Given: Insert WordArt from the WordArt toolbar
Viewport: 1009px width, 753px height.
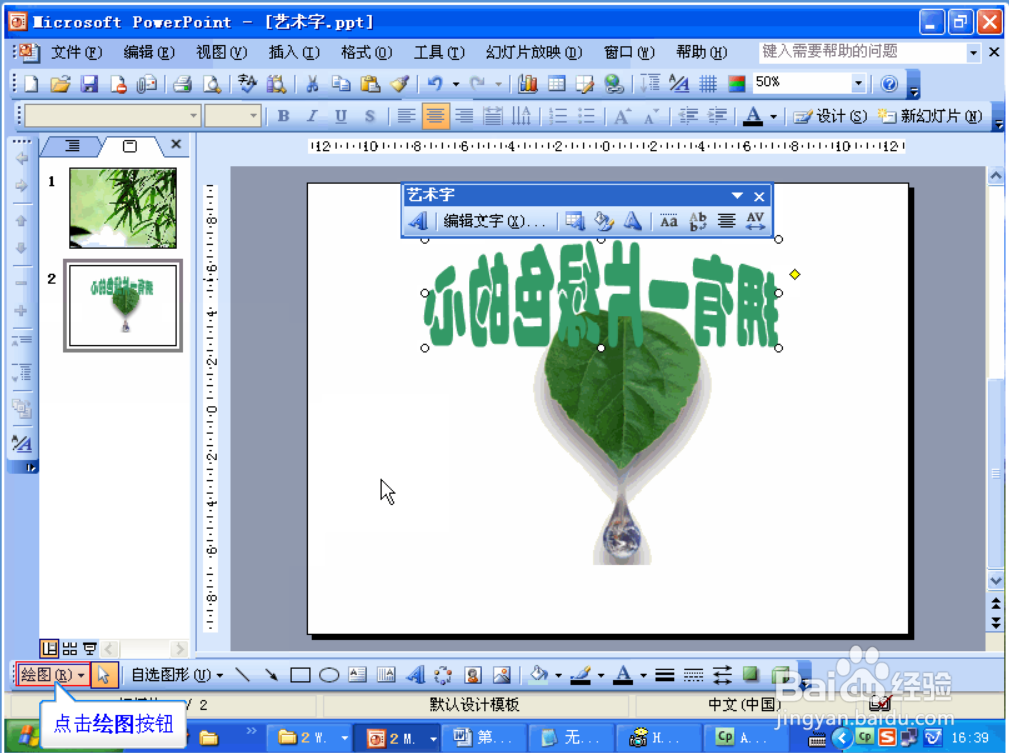Looking at the screenshot, I should [x=418, y=221].
